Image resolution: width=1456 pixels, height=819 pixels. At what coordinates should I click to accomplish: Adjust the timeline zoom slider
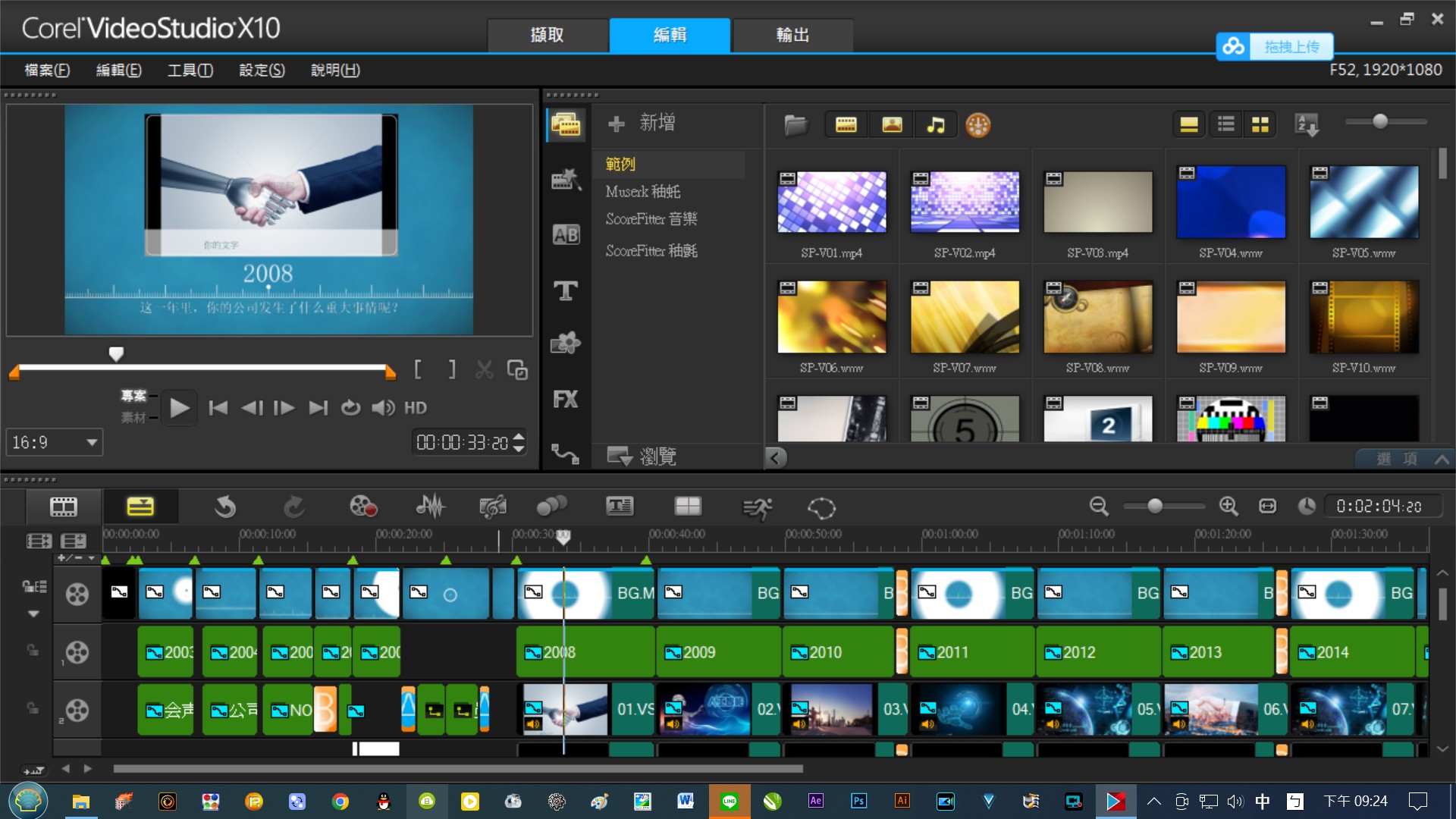[x=1155, y=506]
